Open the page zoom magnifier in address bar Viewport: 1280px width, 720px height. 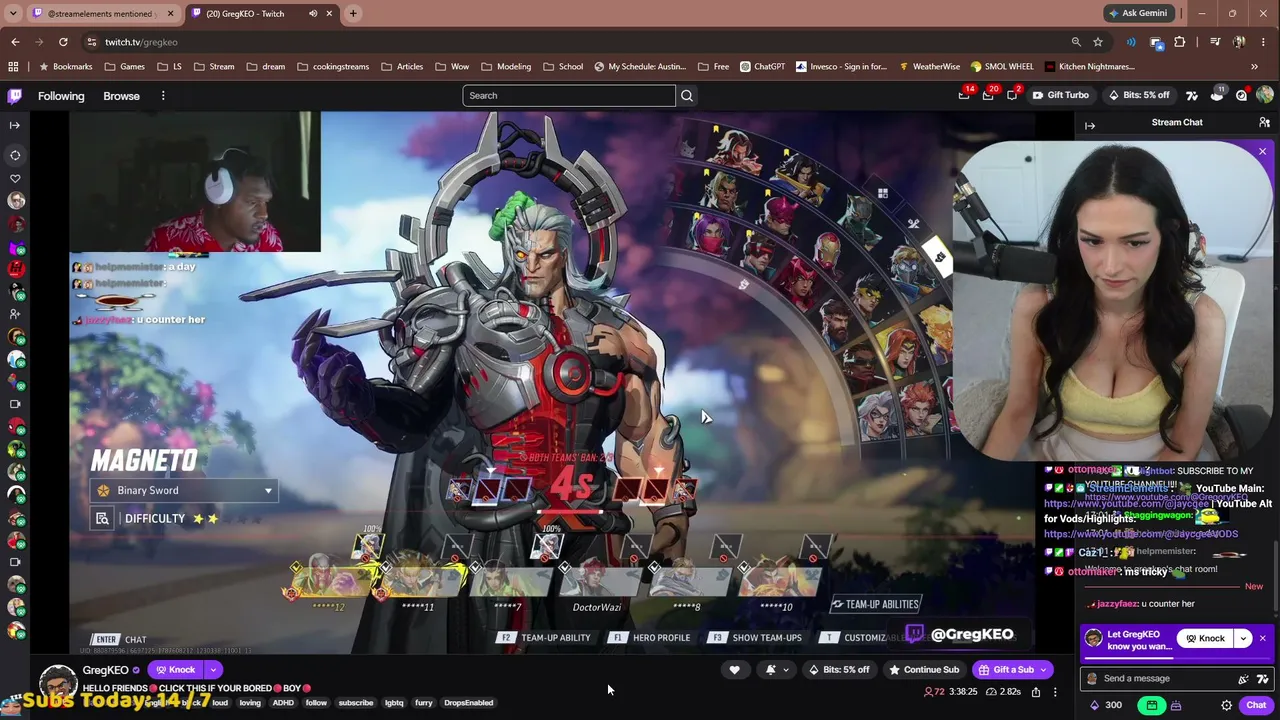pyautogui.click(x=1076, y=42)
